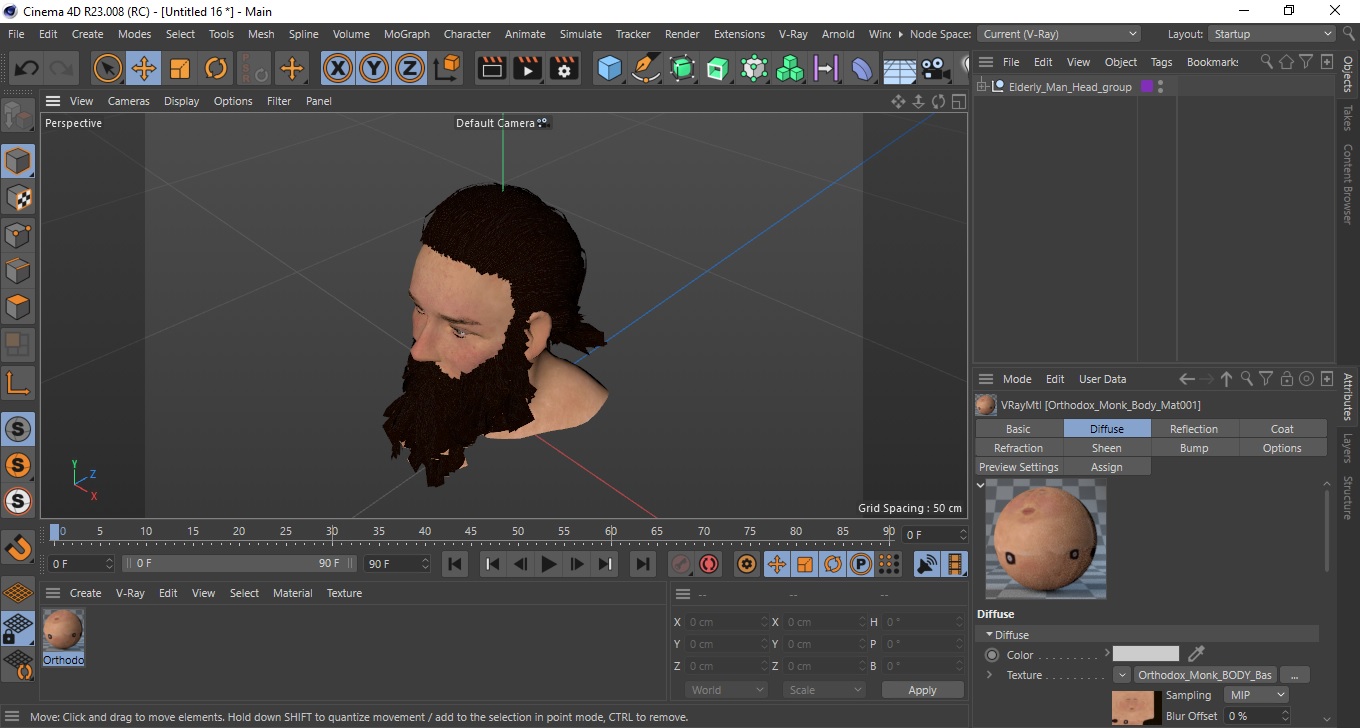Image resolution: width=1360 pixels, height=728 pixels.
Task: Add a Camera object
Action: click(x=935, y=69)
